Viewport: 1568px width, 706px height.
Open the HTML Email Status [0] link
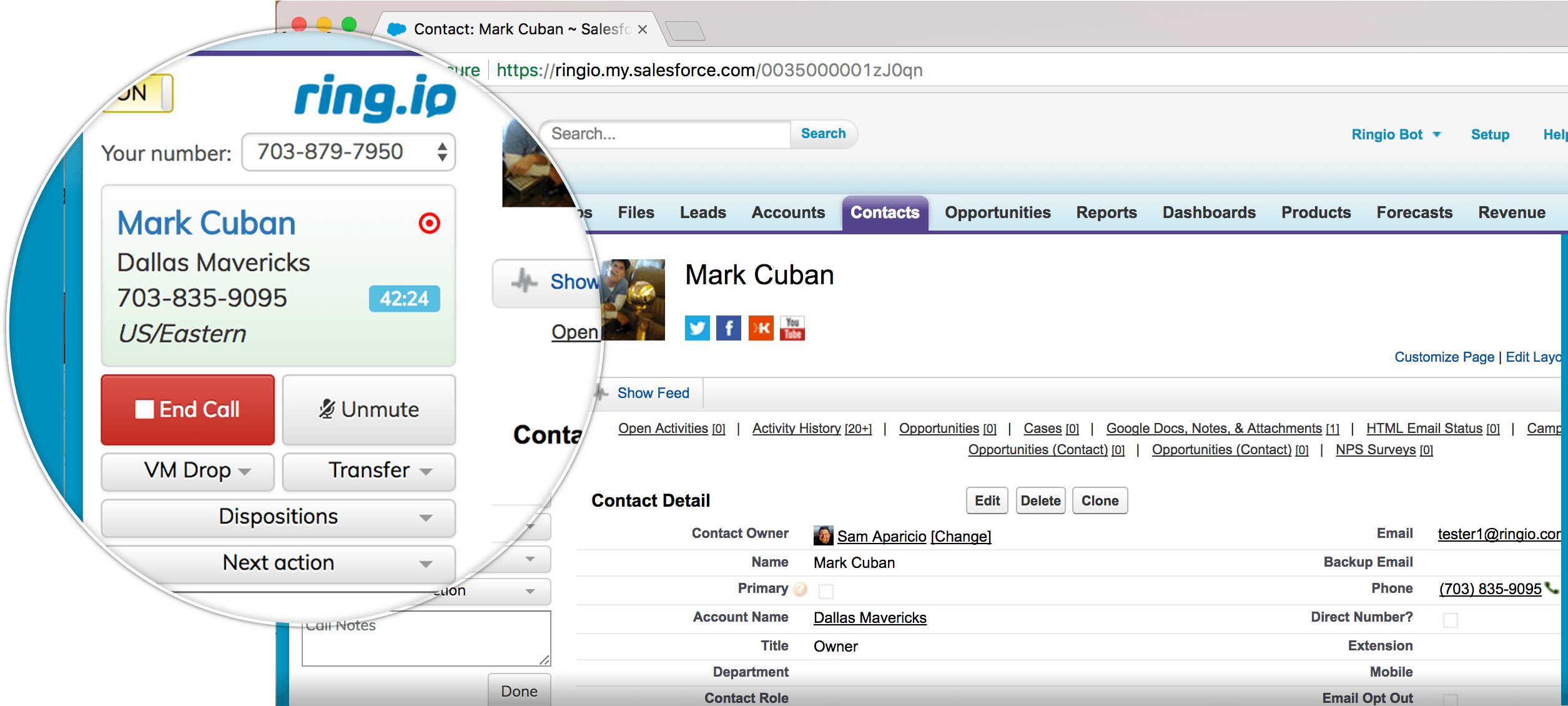coord(1432,428)
